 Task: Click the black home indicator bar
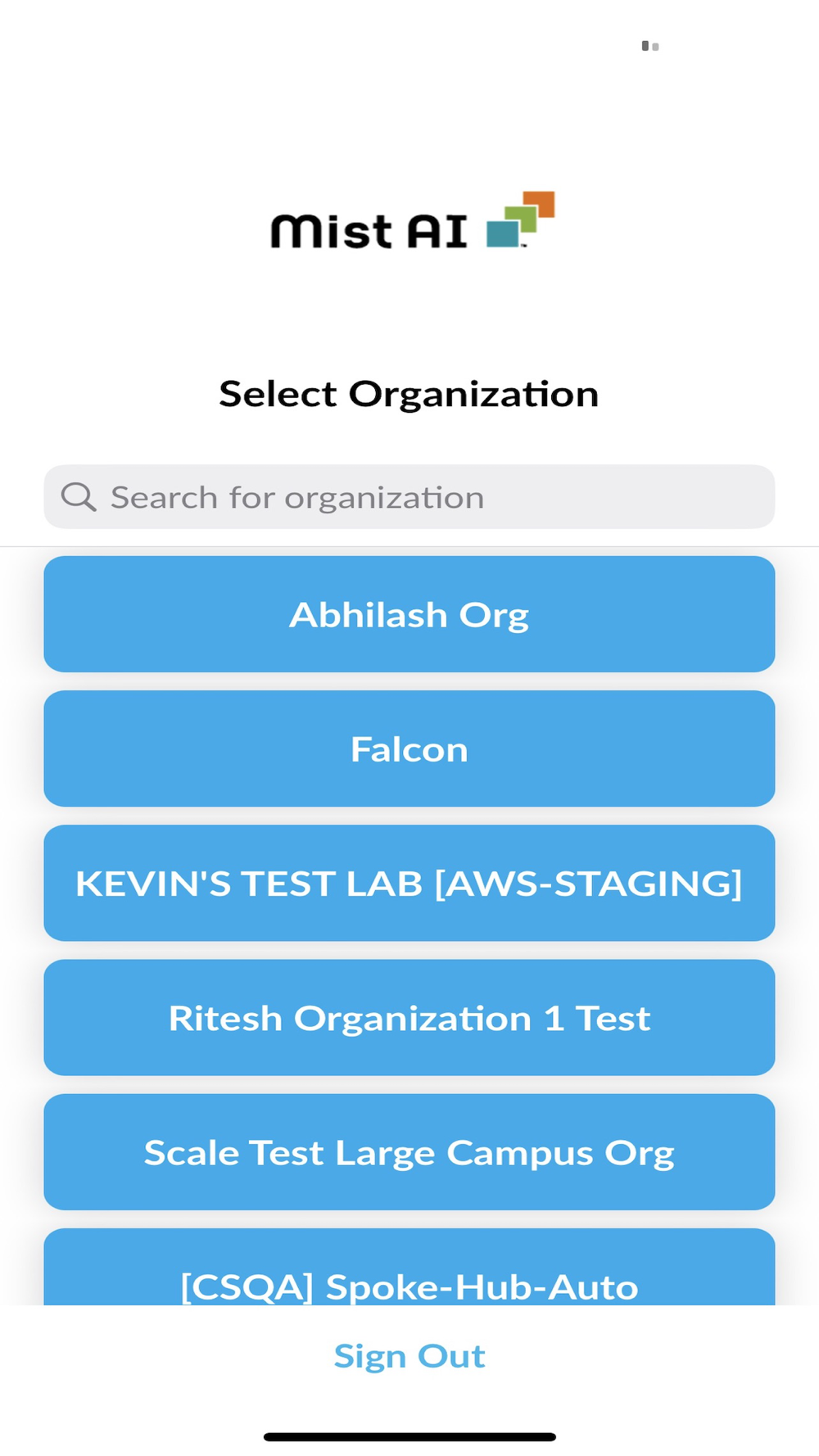[409, 1437]
